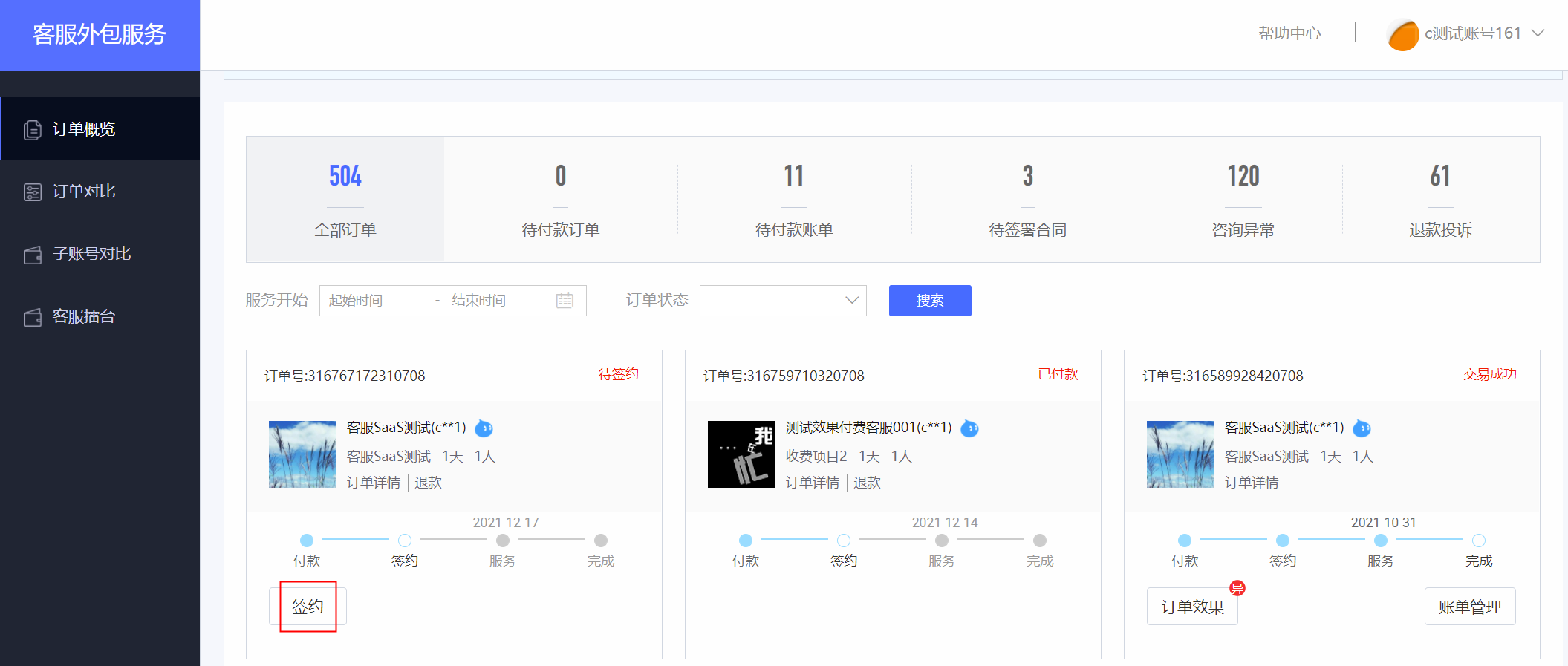Select the 全部订单 504 tab
The width and height of the screenshot is (1568, 666).
click(x=345, y=199)
